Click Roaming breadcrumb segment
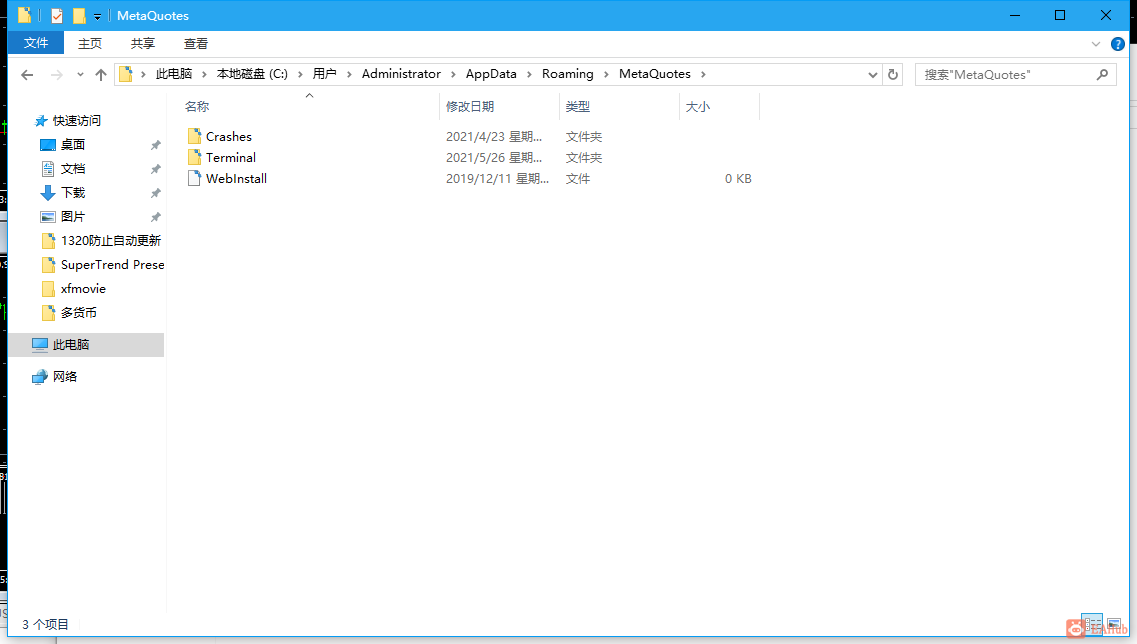 568,74
